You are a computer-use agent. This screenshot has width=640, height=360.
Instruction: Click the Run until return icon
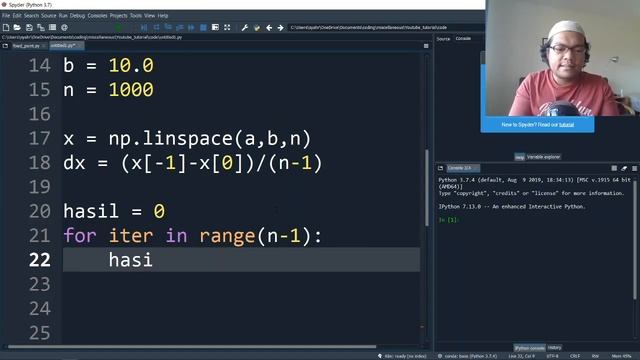[180, 27]
